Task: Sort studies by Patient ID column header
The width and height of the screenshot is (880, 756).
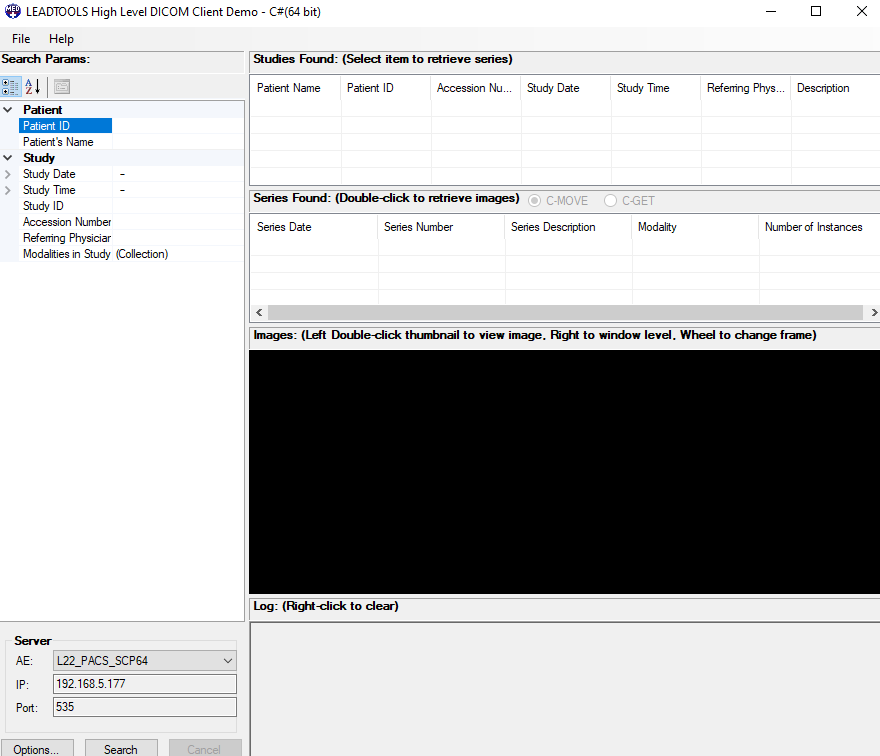Action: click(386, 88)
